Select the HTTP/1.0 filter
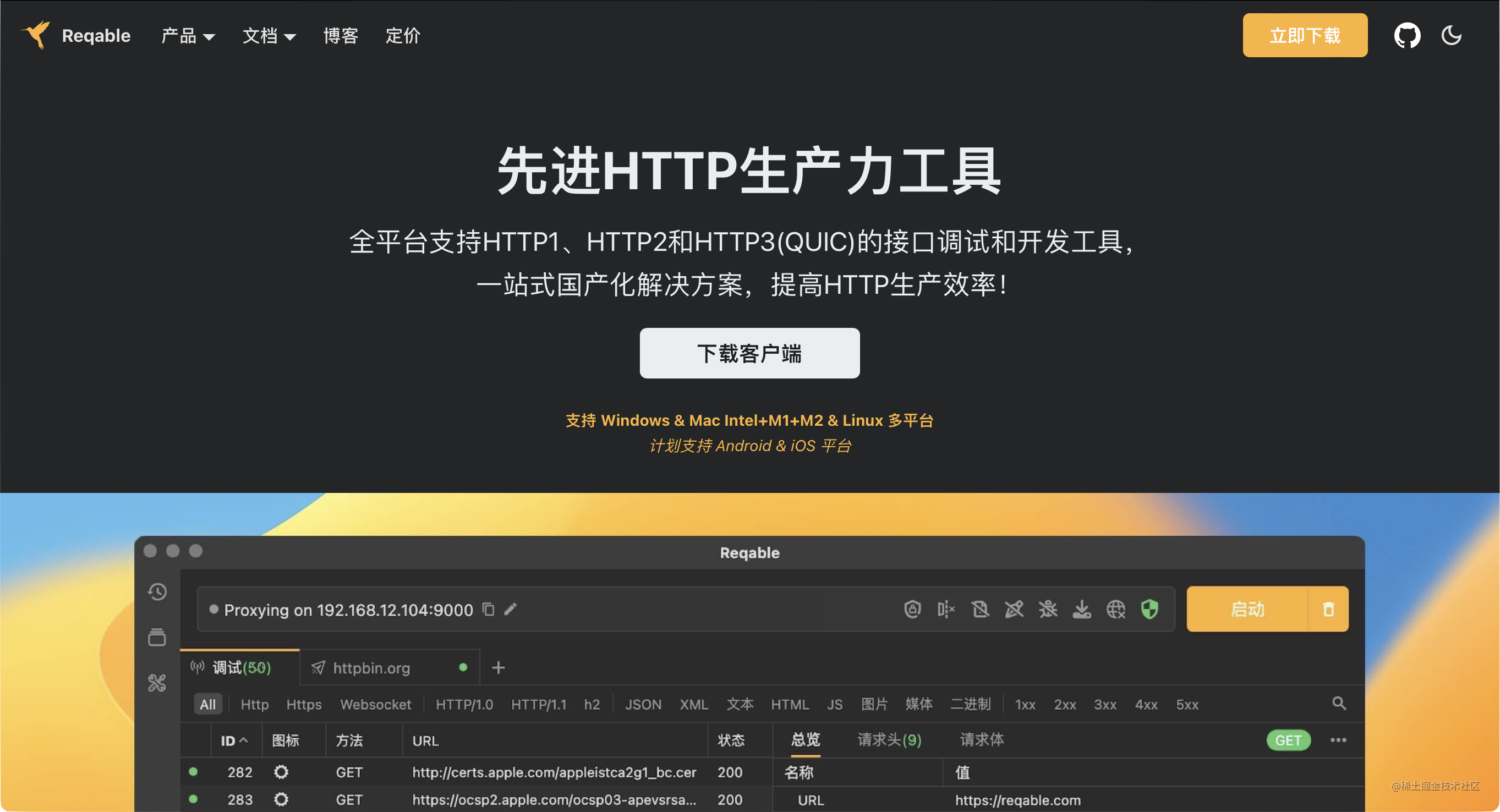 464,704
